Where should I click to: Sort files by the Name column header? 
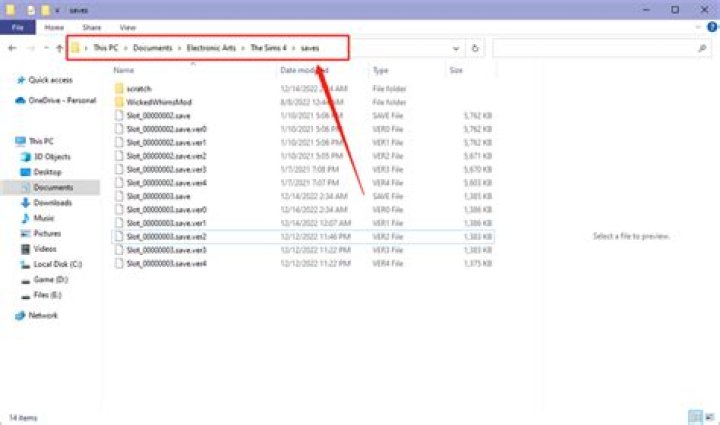124,71
